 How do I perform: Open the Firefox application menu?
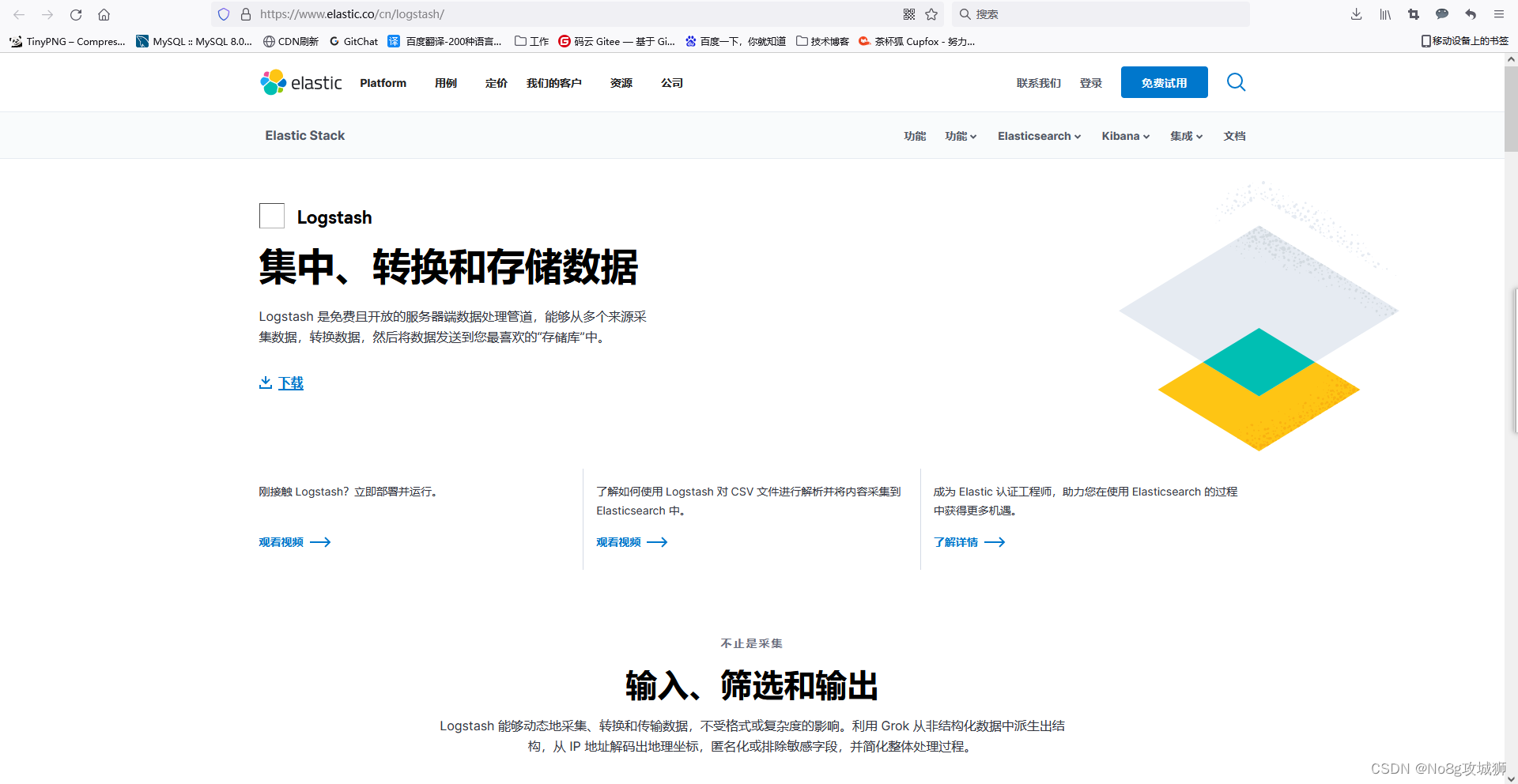tap(1499, 14)
